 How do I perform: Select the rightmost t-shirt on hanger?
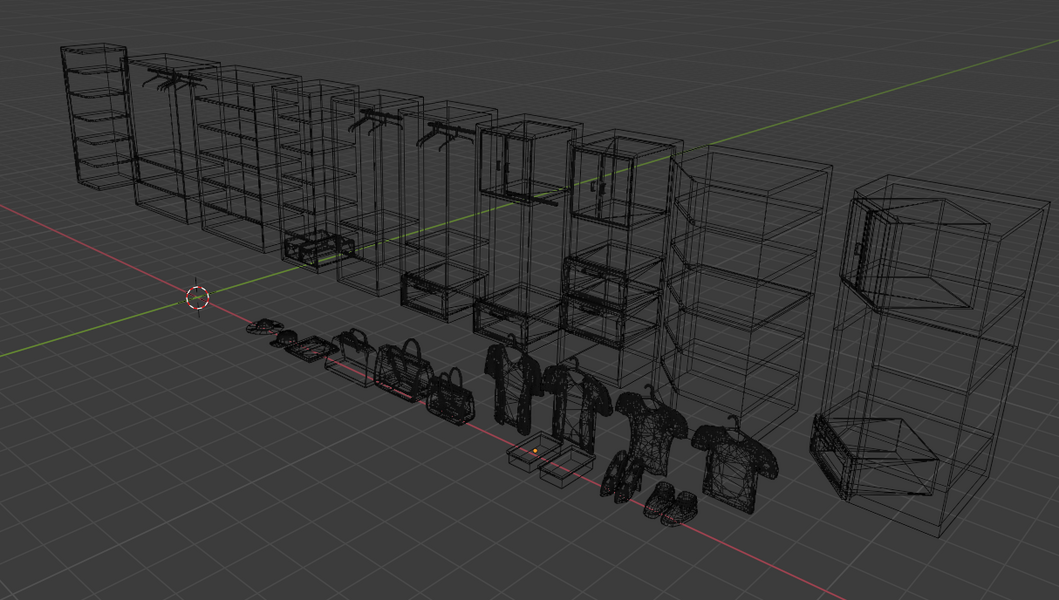click(734, 463)
